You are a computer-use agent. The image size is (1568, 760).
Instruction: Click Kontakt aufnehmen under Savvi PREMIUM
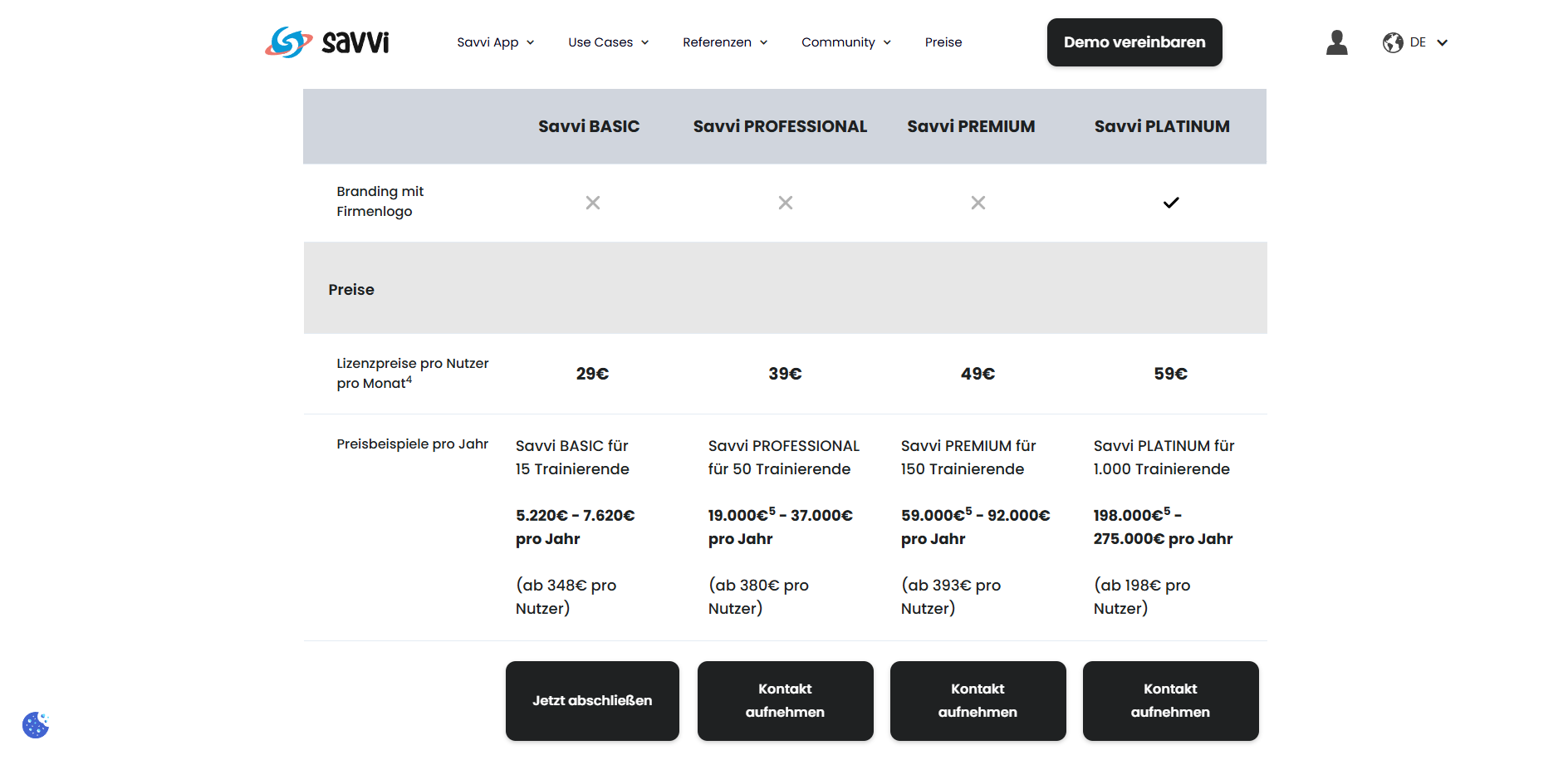[978, 700]
